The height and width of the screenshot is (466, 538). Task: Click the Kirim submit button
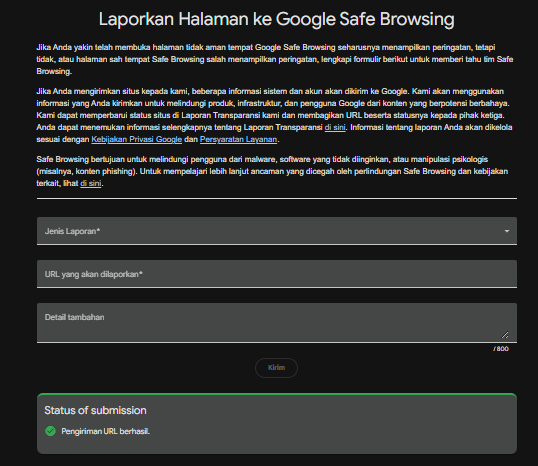276,368
